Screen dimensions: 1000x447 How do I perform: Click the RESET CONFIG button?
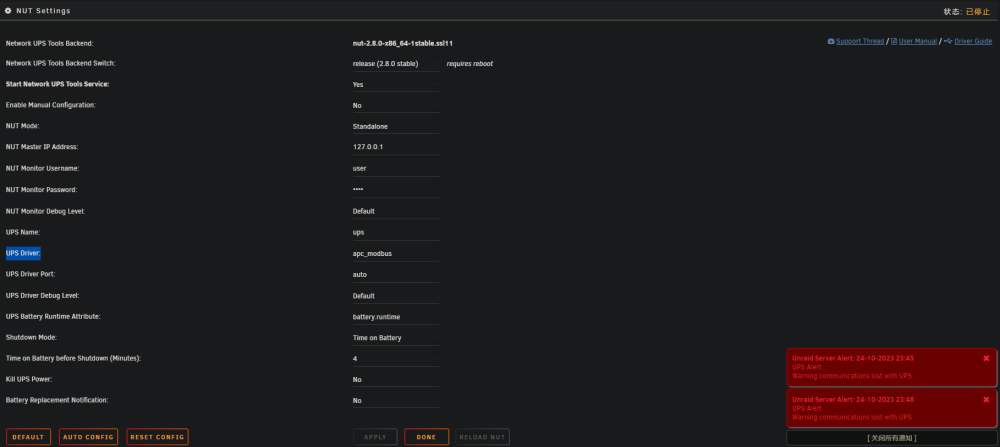click(x=158, y=437)
